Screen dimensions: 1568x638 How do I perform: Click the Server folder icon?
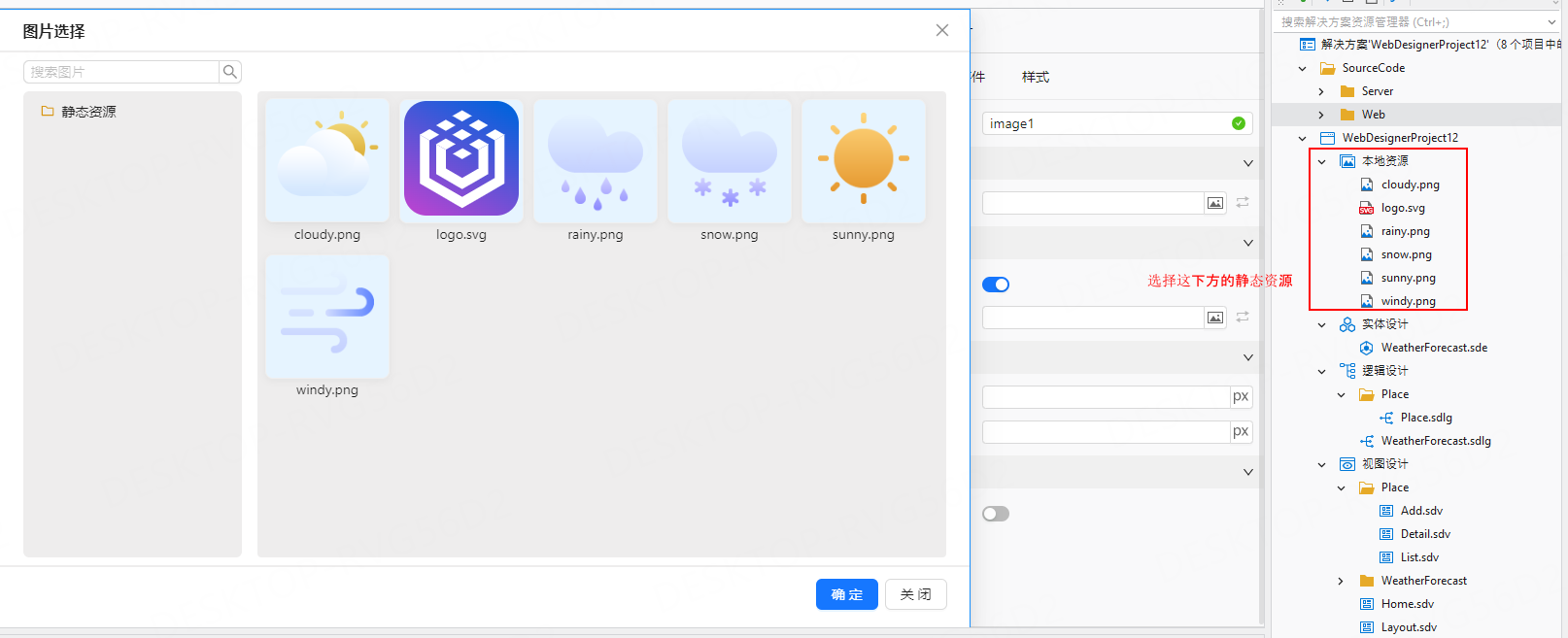1347,91
